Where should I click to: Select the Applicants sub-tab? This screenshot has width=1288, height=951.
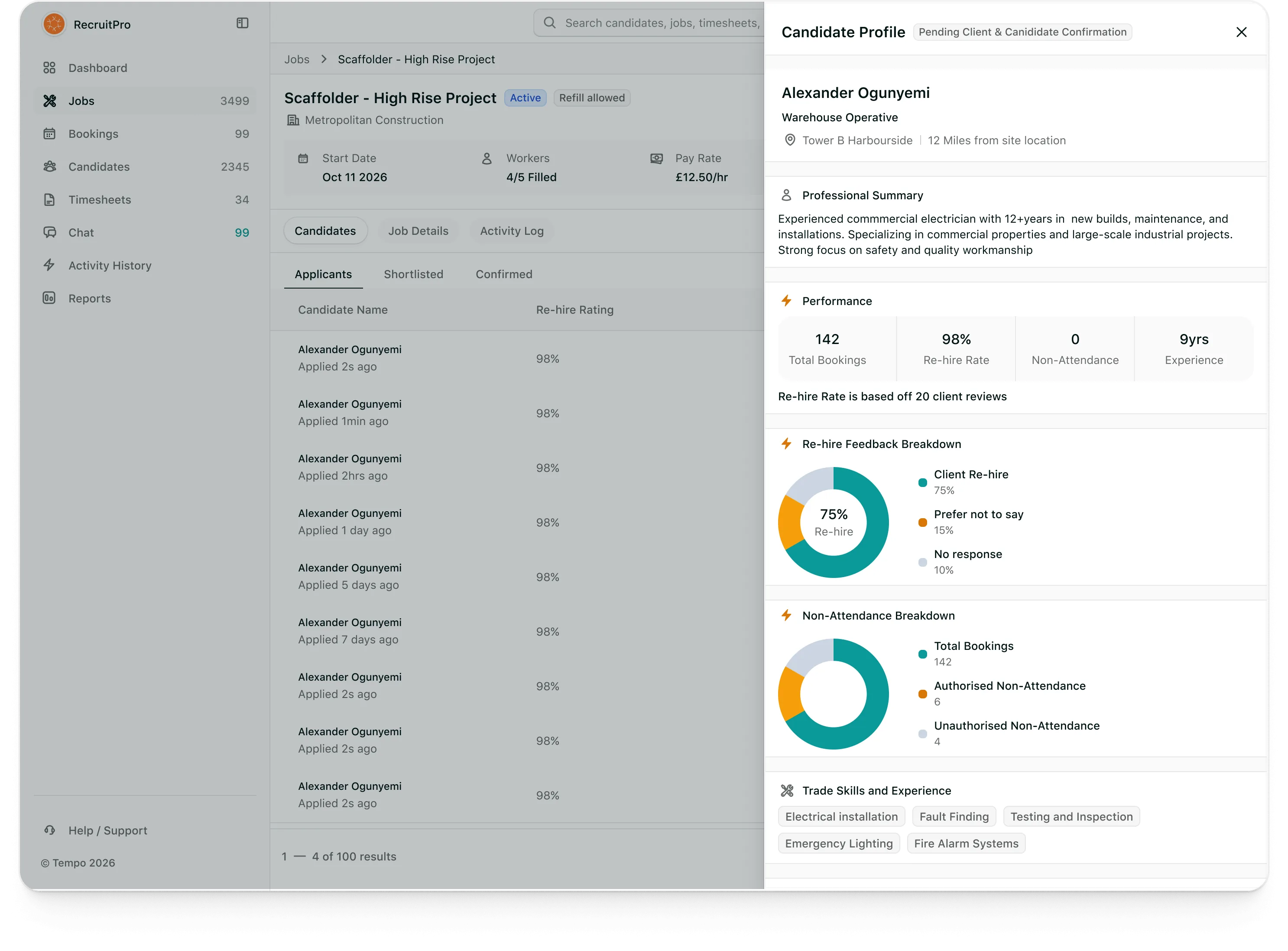point(323,275)
